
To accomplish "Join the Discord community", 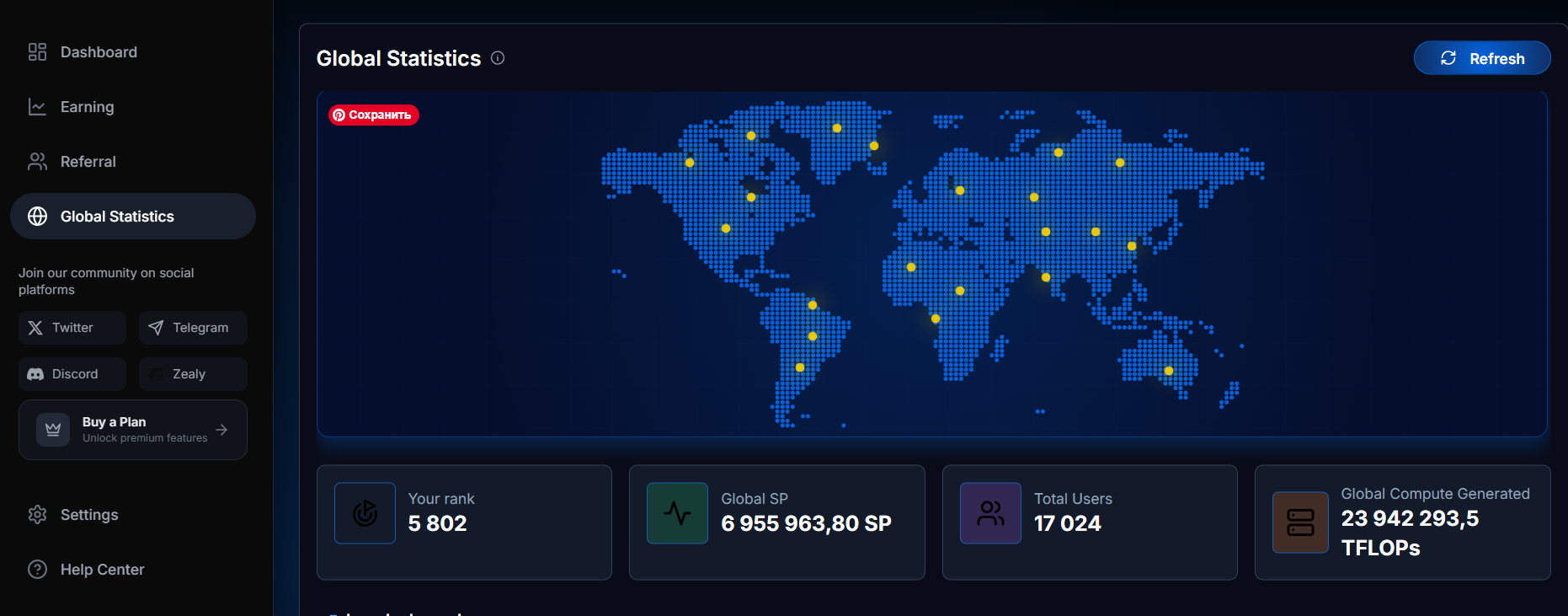I will click(72, 374).
